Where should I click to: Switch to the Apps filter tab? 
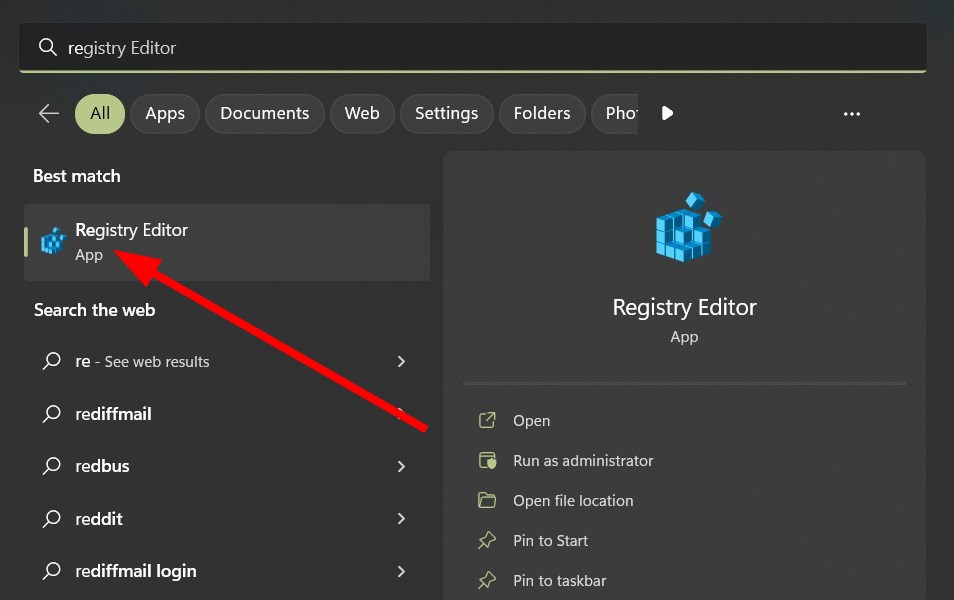coord(165,114)
